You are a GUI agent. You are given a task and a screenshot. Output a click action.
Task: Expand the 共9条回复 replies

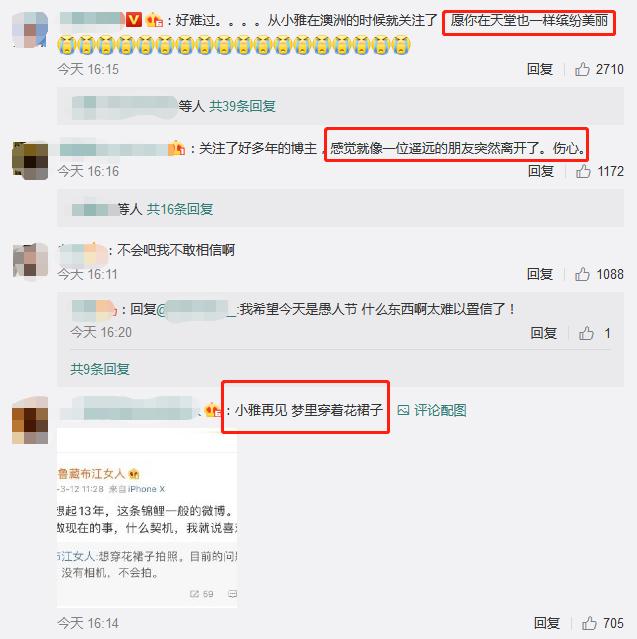[100, 369]
